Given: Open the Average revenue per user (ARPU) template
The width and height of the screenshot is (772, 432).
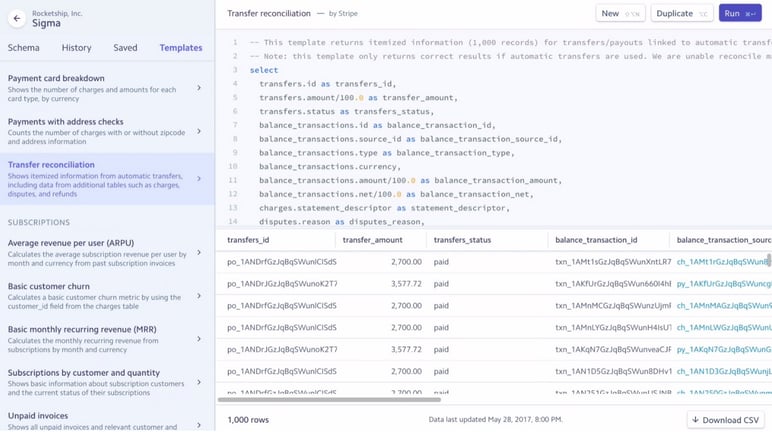Looking at the screenshot, I should [x=107, y=252].
